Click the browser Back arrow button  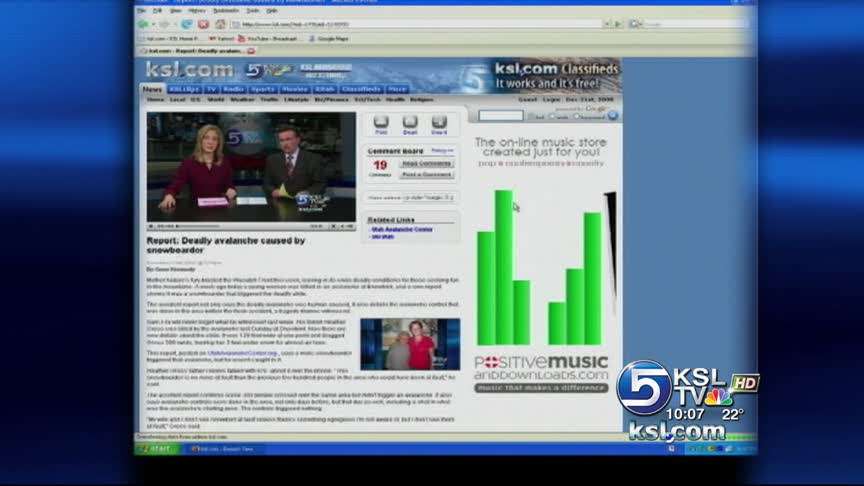pos(144,24)
